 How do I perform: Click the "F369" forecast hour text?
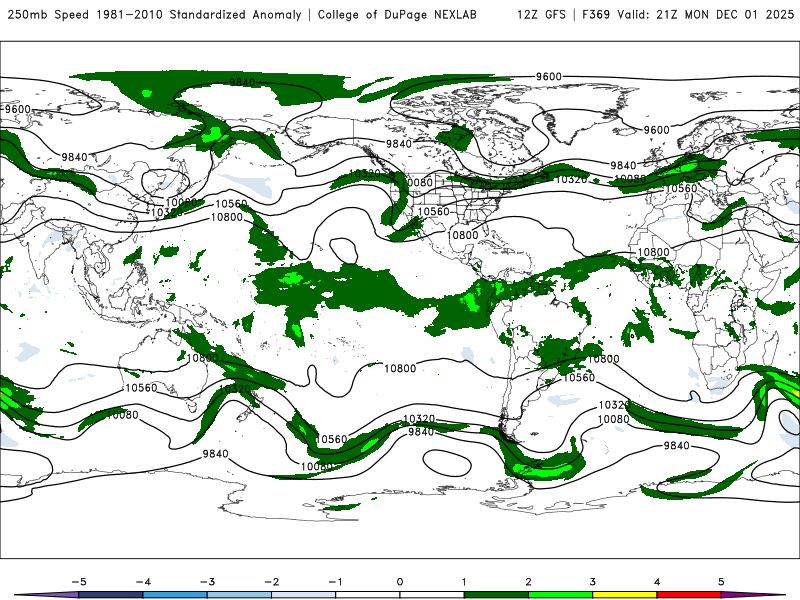click(x=596, y=14)
